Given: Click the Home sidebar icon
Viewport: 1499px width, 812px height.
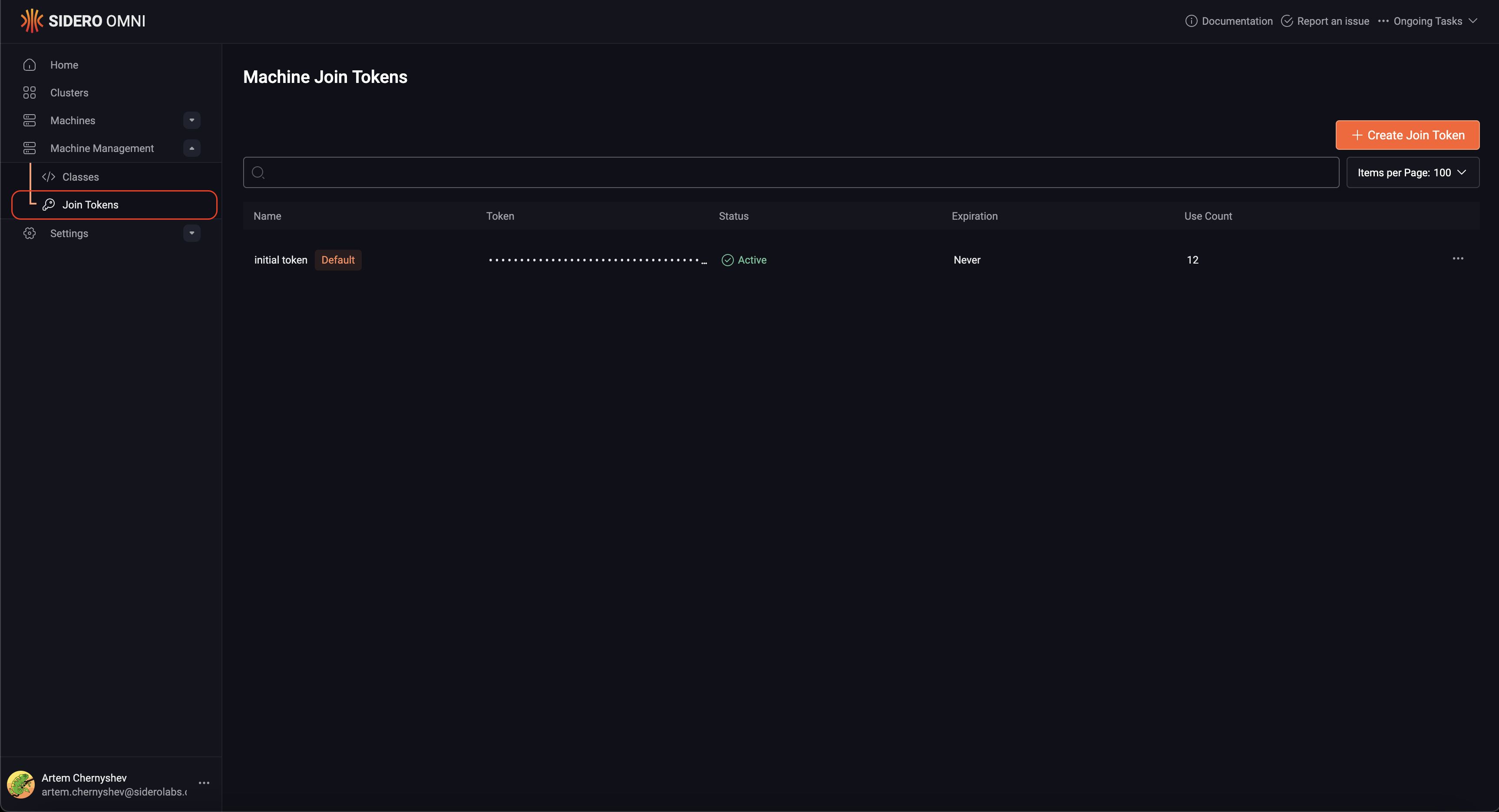Looking at the screenshot, I should pos(30,65).
